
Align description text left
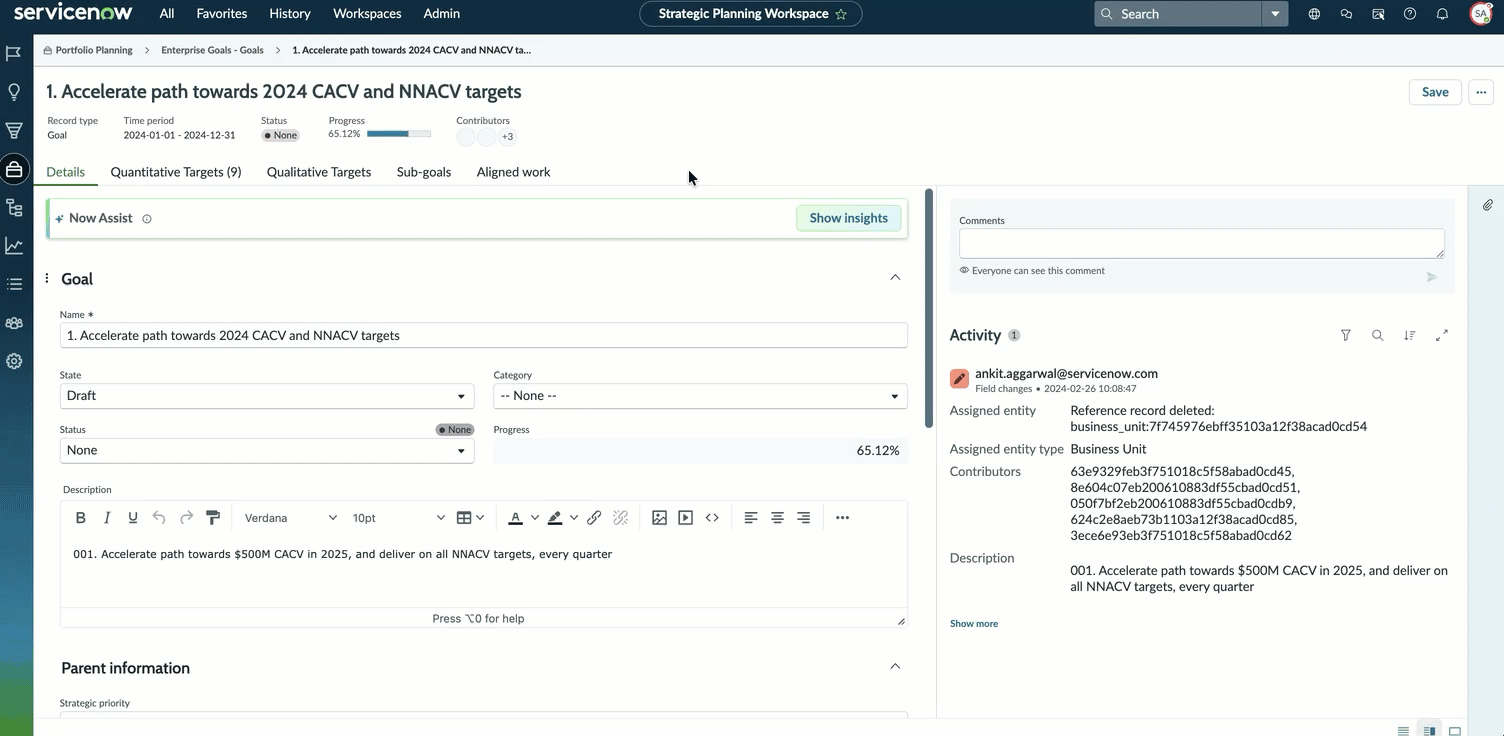coord(751,518)
